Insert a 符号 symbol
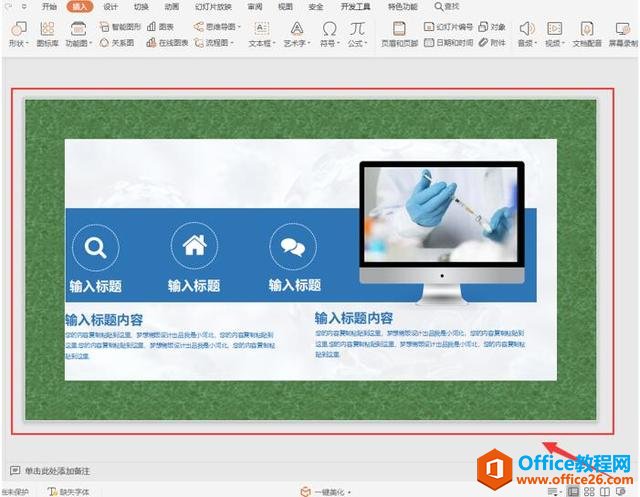The width and height of the screenshot is (640, 497). tap(329, 34)
